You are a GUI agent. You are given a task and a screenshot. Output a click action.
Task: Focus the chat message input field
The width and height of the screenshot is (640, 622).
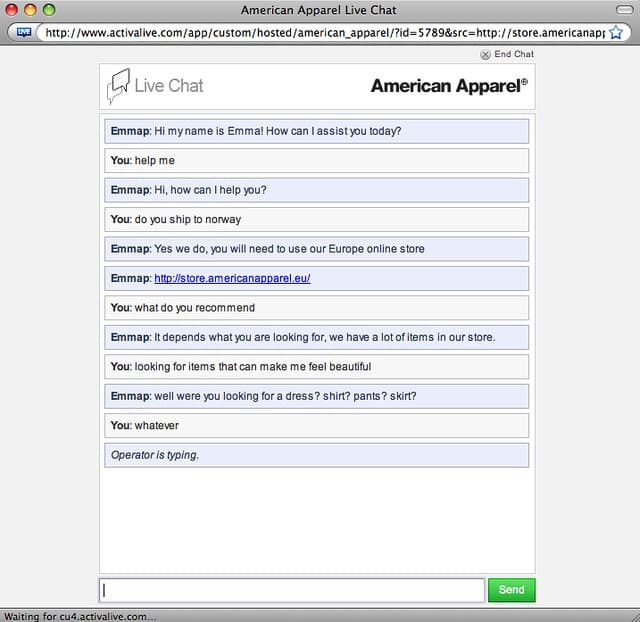(292, 590)
